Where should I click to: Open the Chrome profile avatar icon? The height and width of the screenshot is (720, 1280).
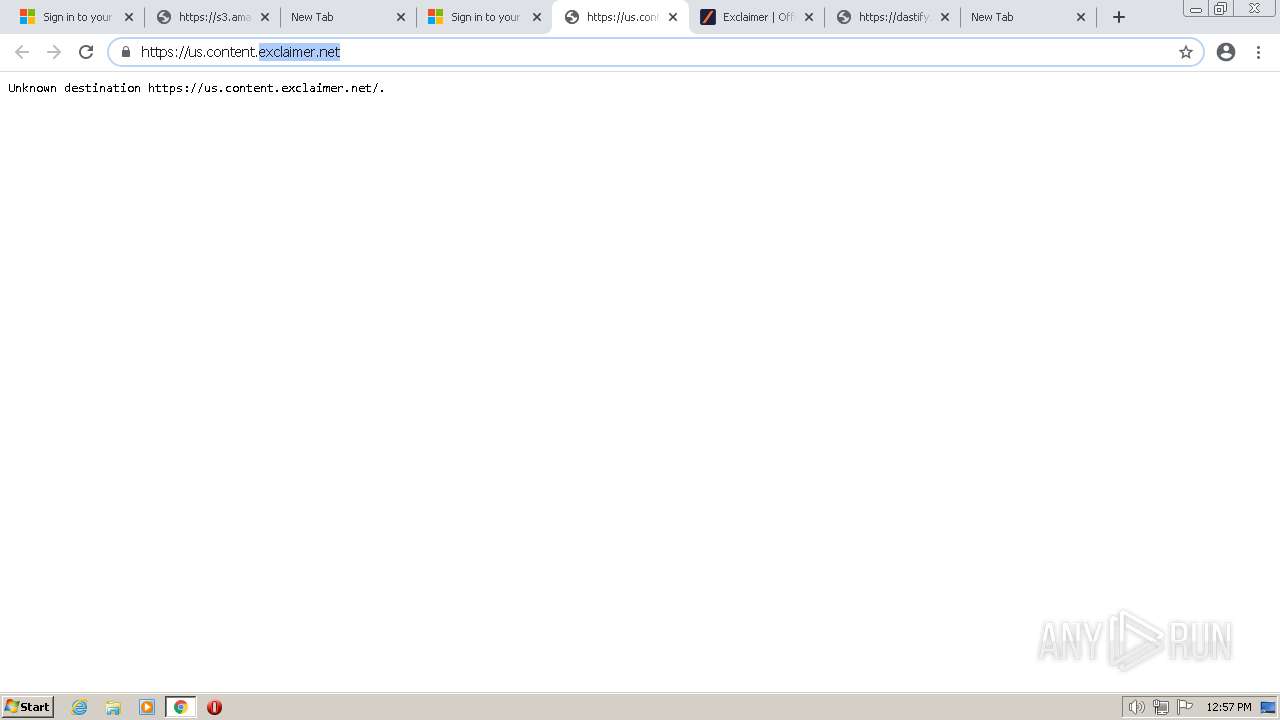(x=1226, y=52)
